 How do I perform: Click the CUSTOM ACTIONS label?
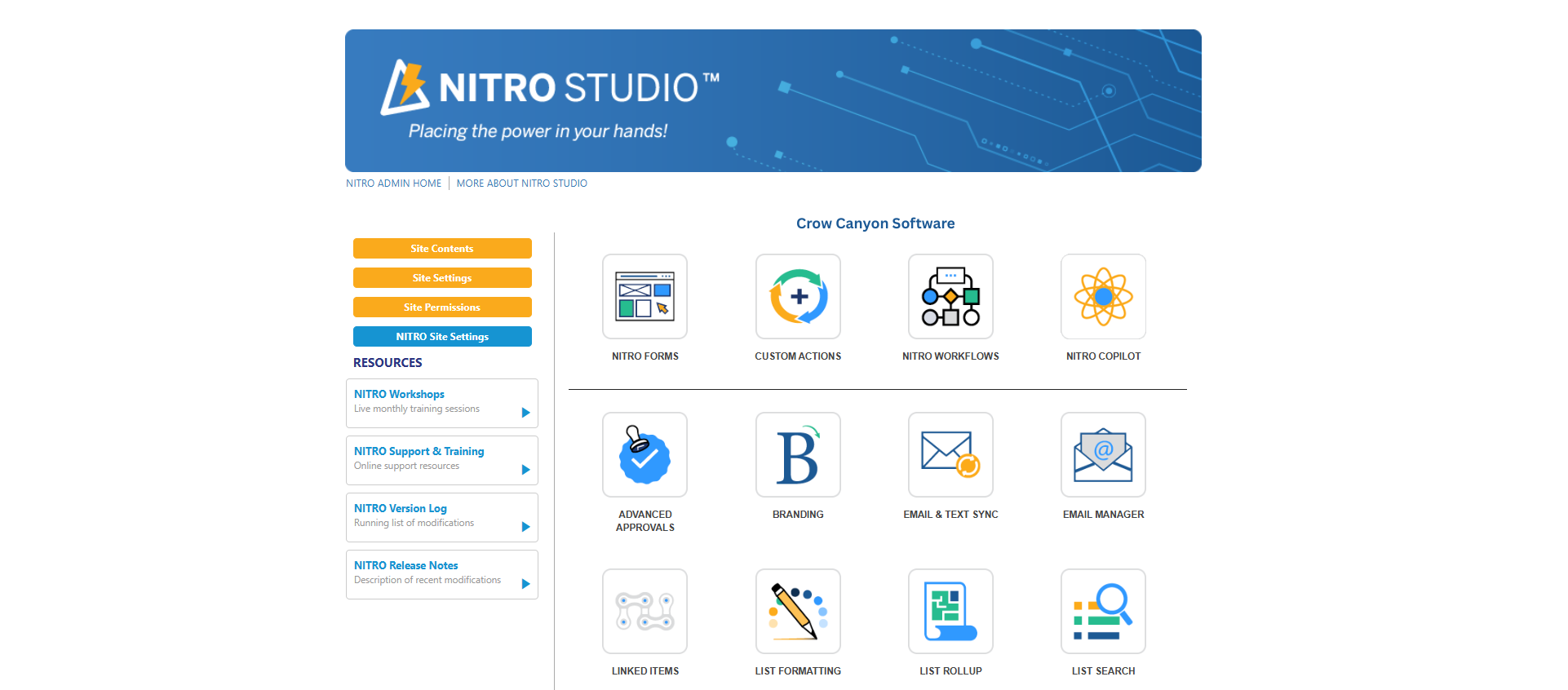pos(798,356)
